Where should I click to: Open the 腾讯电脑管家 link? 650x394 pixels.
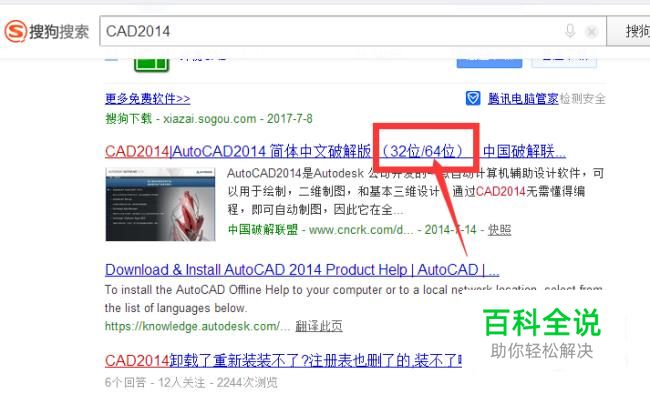tap(523, 99)
